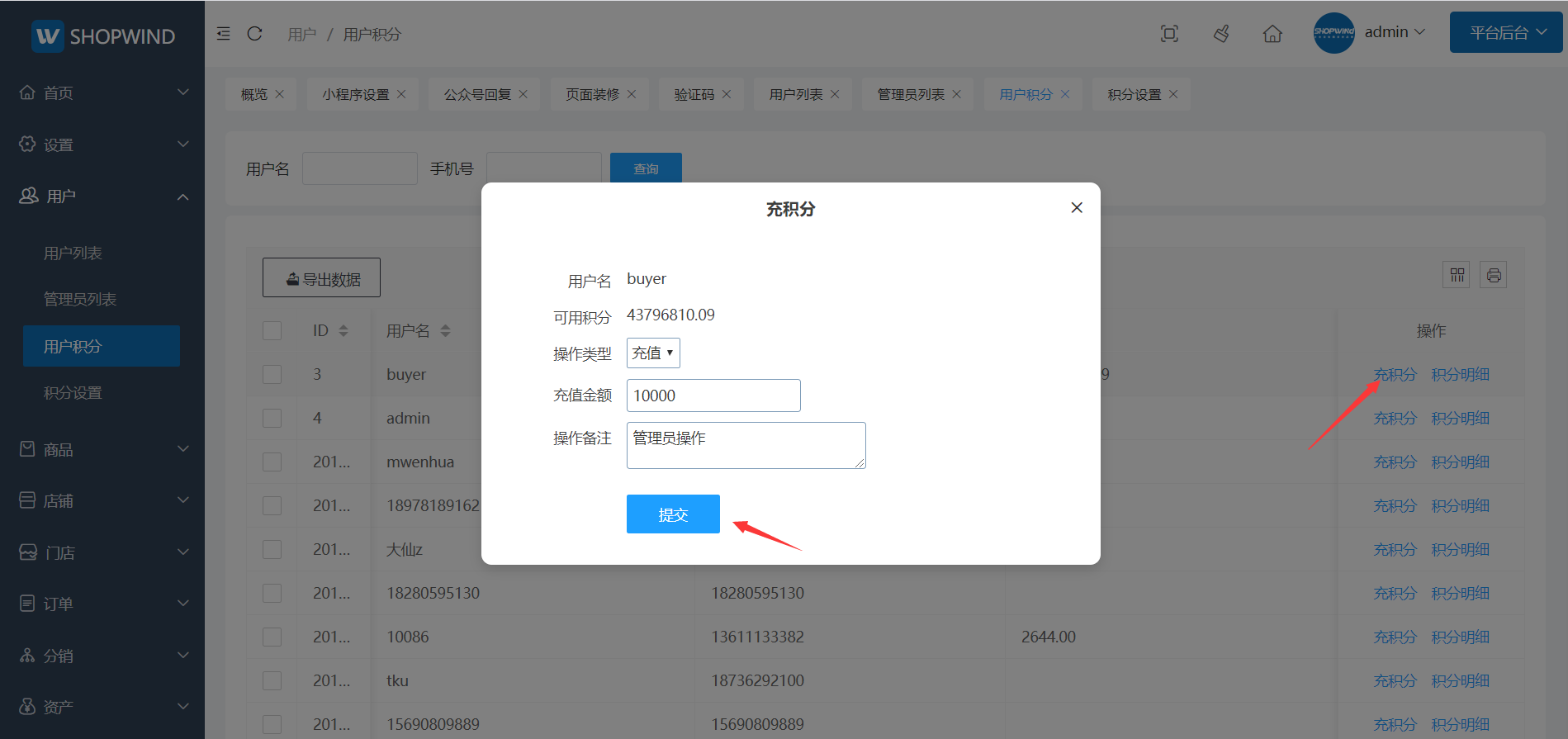Toggle the select-all checkbox in table header
Viewport: 1568px width, 739px height.
[x=272, y=330]
